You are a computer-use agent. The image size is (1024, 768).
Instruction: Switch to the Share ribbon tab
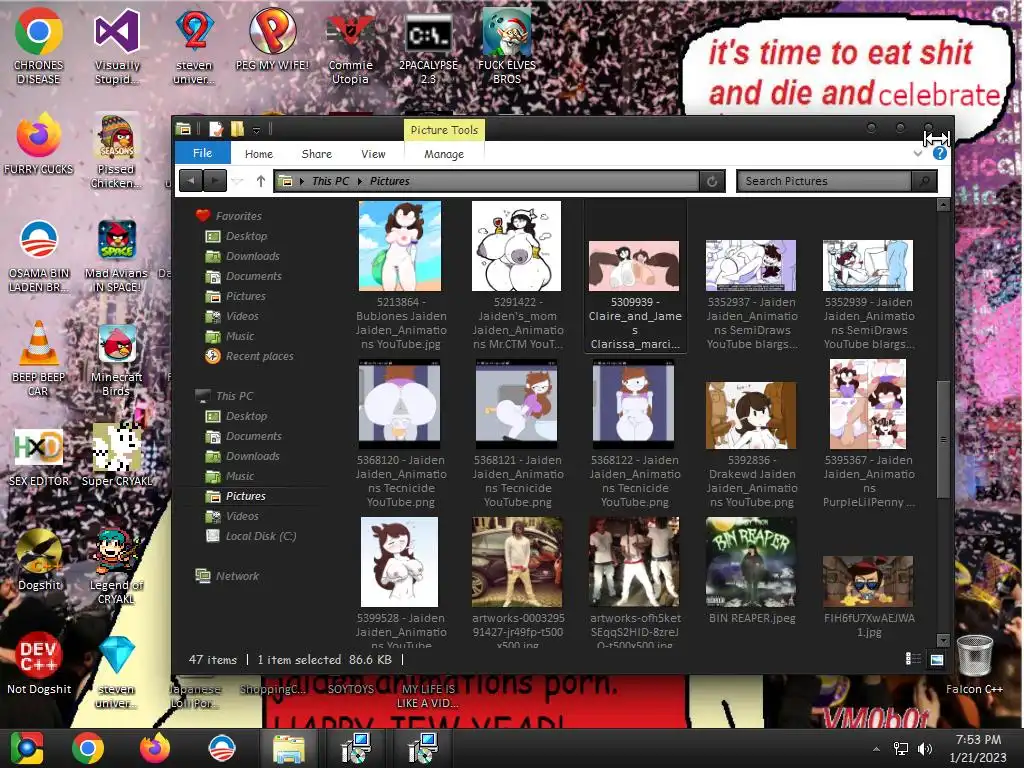click(x=317, y=154)
